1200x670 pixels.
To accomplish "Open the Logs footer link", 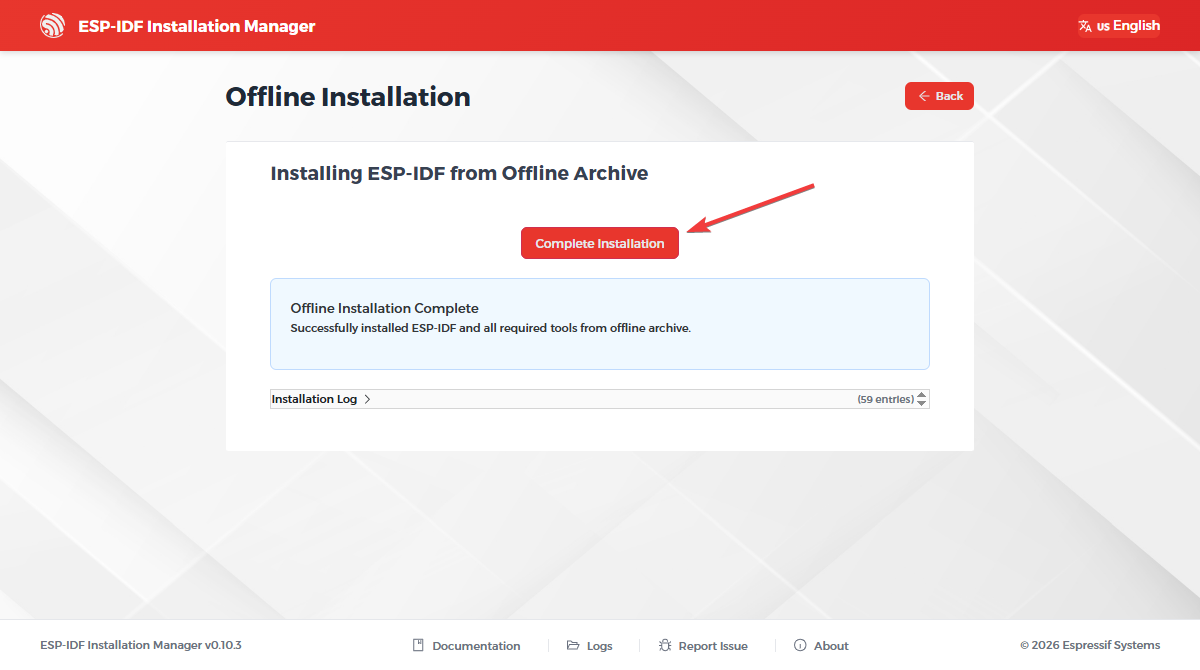I will [600, 646].
